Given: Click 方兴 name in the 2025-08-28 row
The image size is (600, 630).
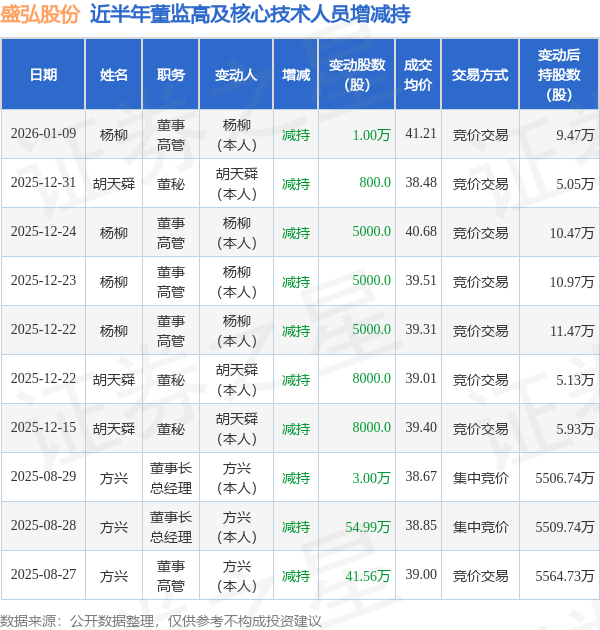Looking at the screenshot, I should pos(114,527).
